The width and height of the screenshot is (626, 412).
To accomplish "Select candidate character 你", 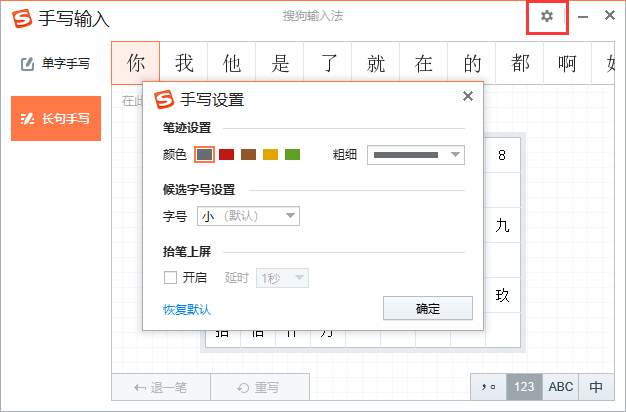I will [136, 64].
